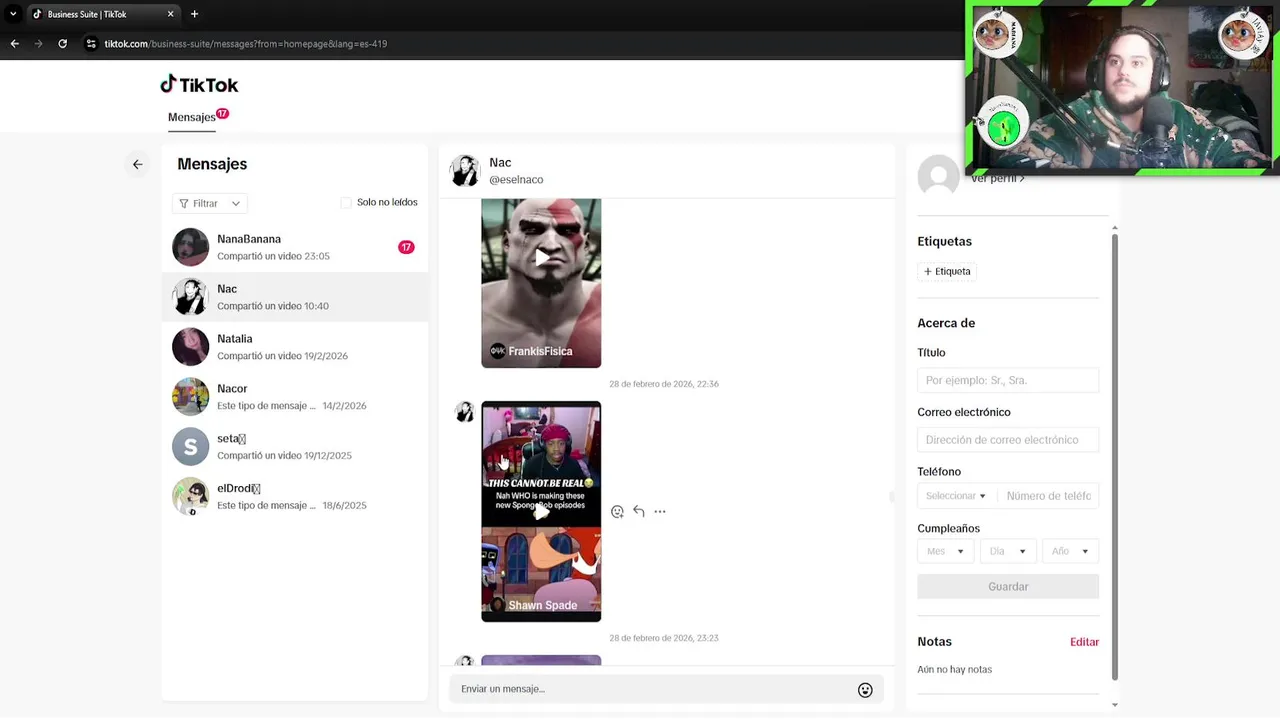
Task: Open the elDrodi conversation
Action: 295,497
